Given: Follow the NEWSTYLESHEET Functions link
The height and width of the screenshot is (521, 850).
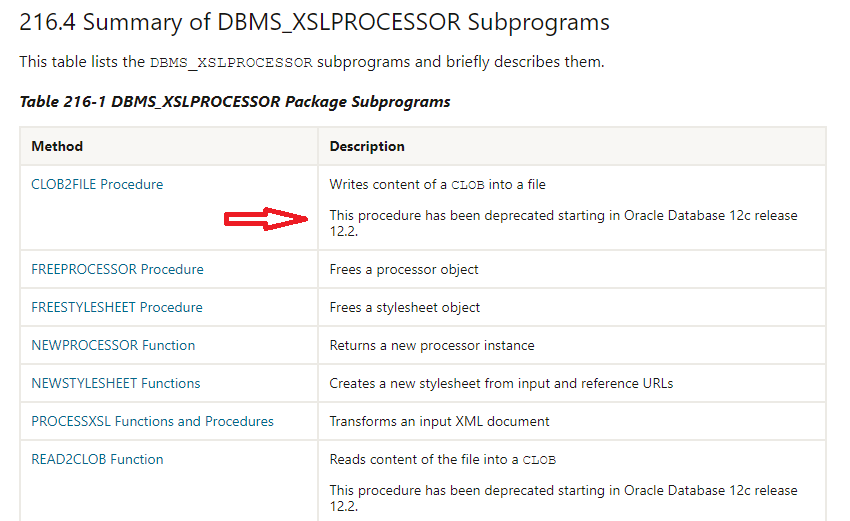Looking at the screenshot, I should pyautogui.click(x=116, y=383).
